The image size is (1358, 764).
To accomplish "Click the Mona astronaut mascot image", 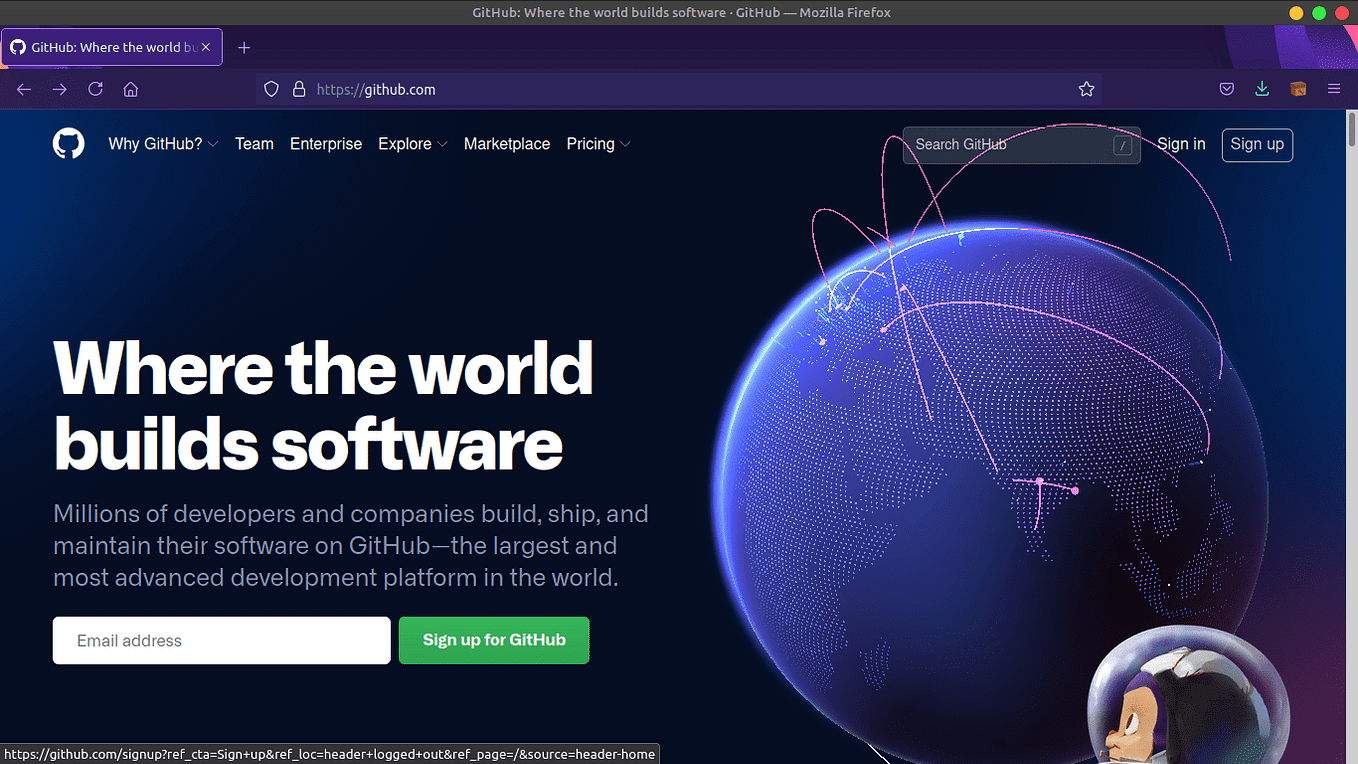I will [x=1190, y=696].
